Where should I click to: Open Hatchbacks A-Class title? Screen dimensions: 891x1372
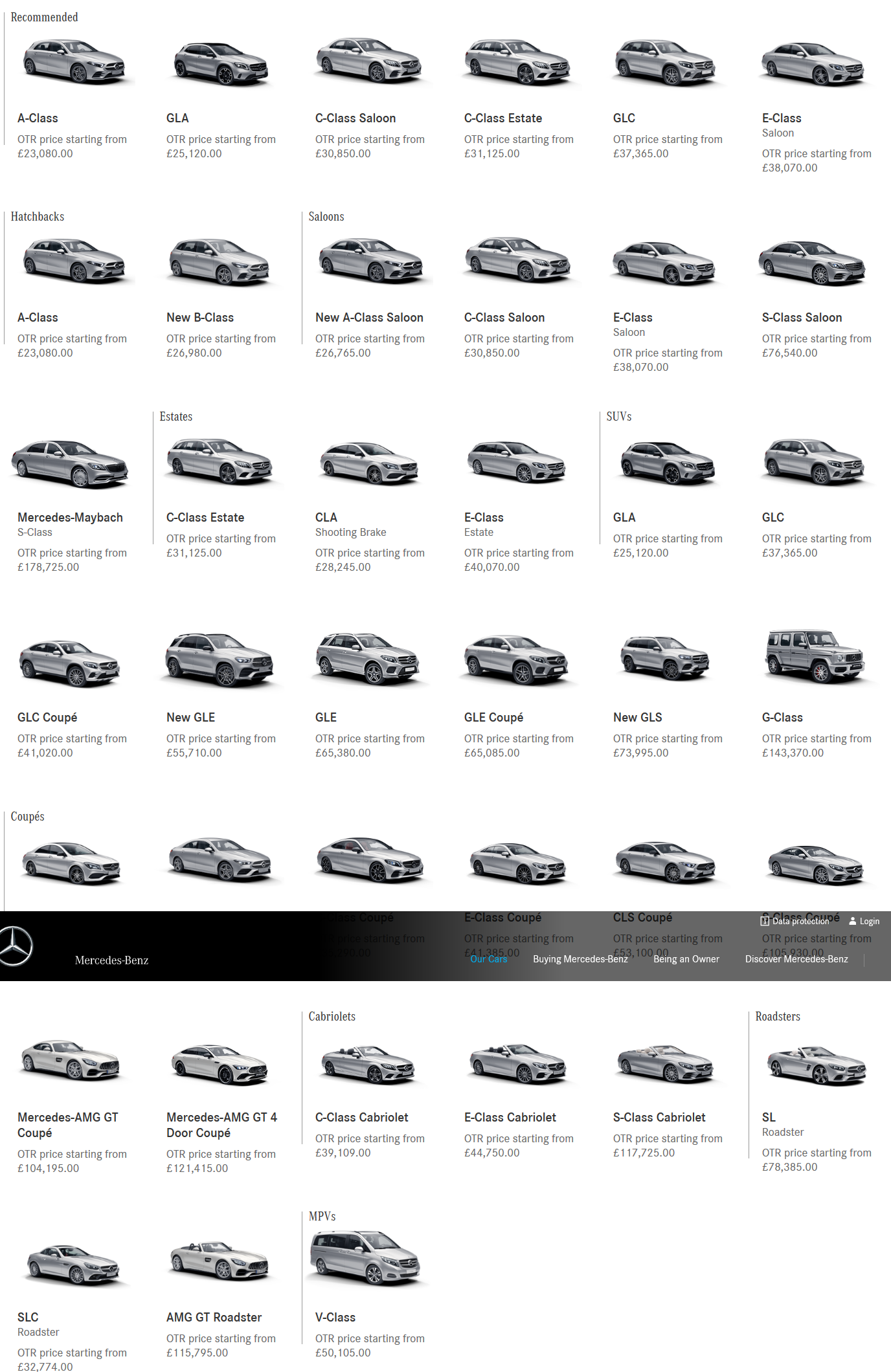pyautogui.click(x=38, y=318)
